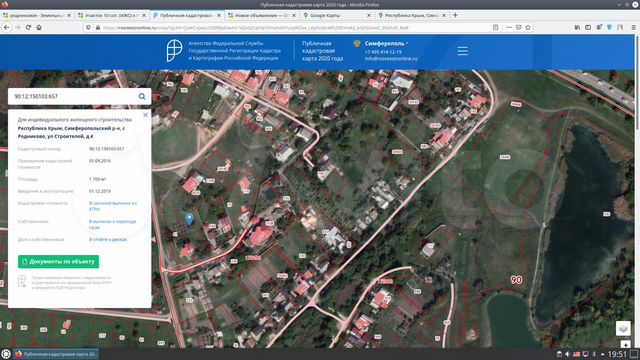Screen dimensions: 640x360
Task: Click the search magnifier in cadastral number box
Action: 142,96
